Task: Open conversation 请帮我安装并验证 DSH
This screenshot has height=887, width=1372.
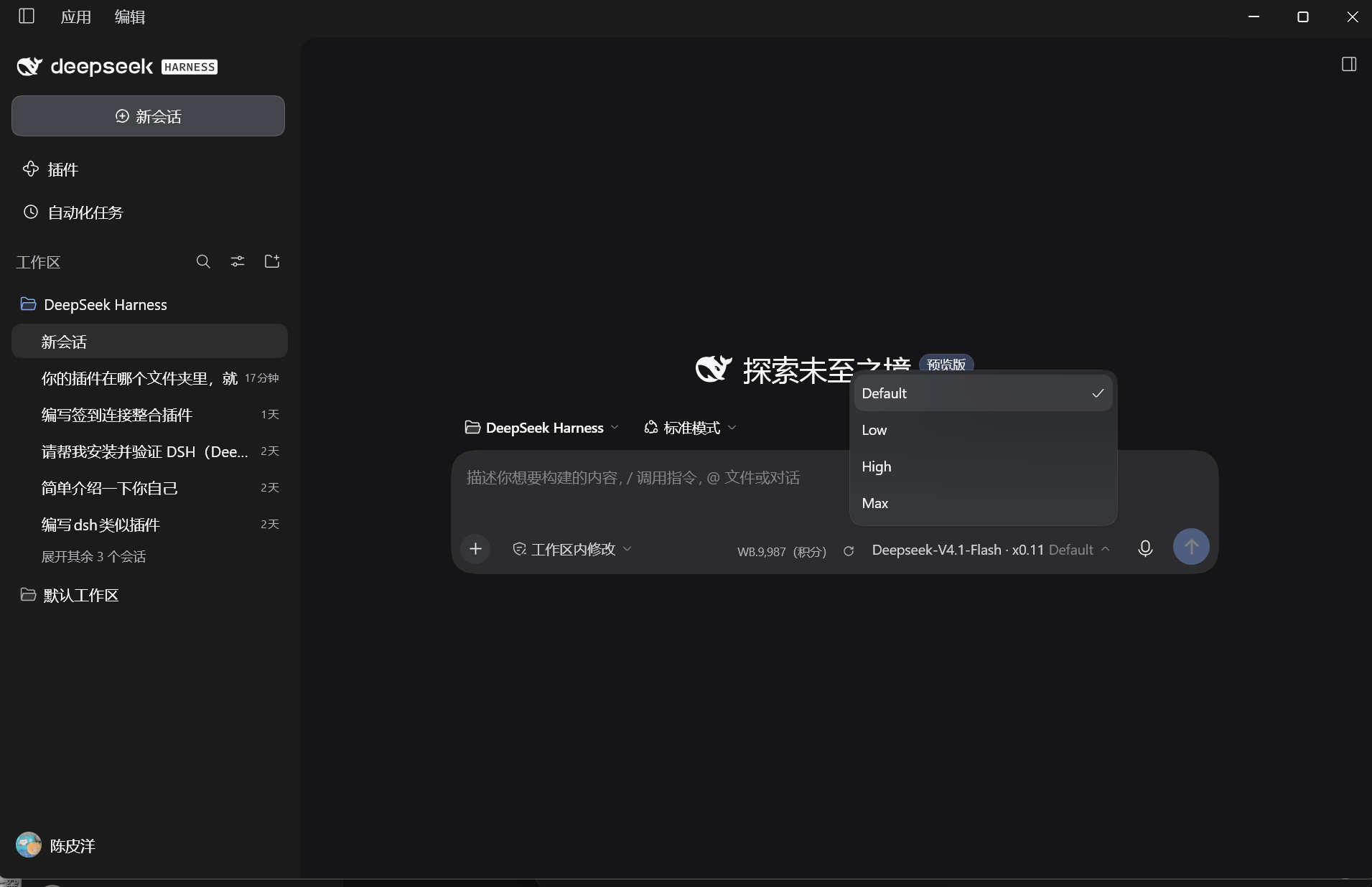Action: pos(149,451)
